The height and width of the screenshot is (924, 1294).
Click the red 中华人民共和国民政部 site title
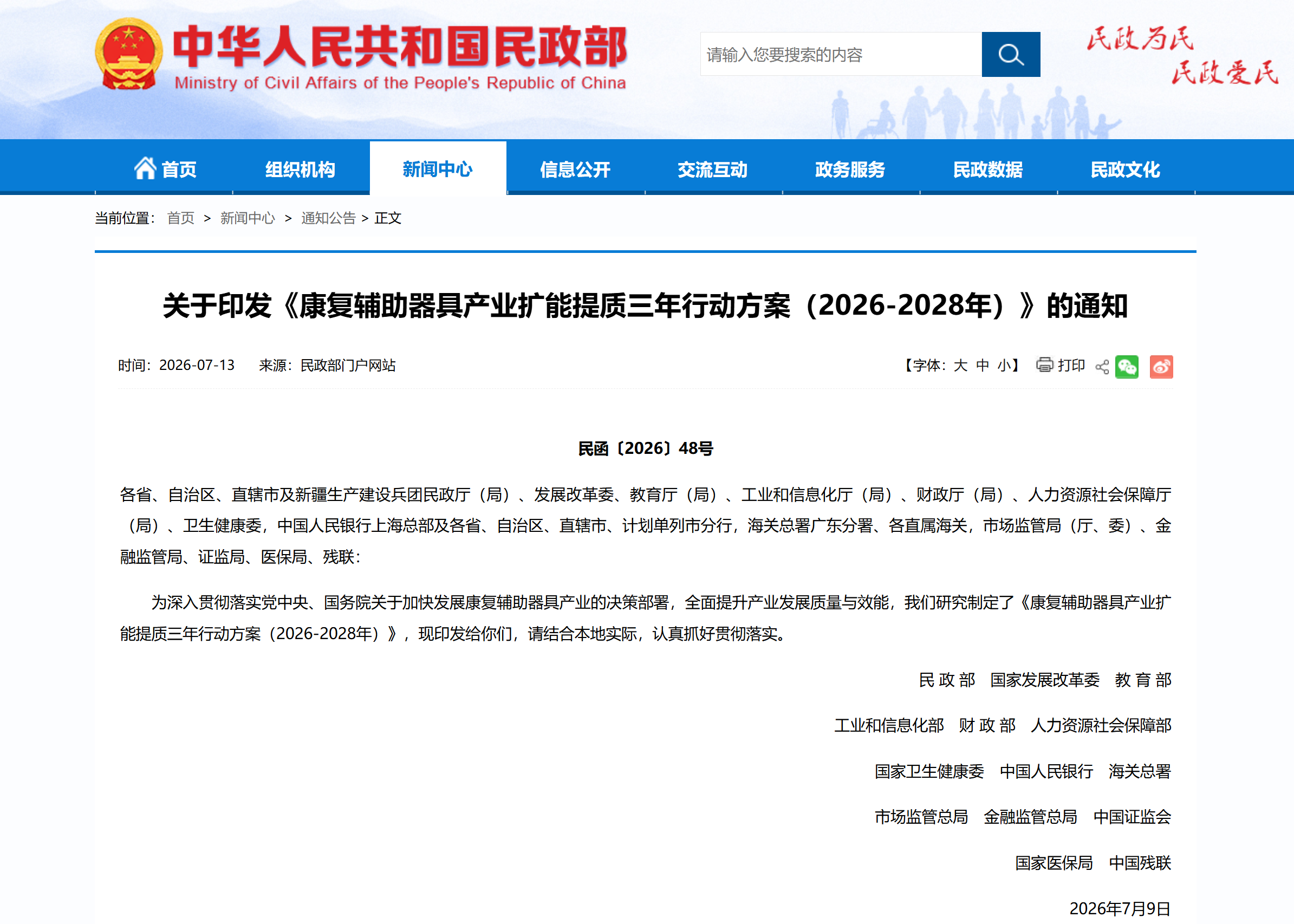[400, 47]
